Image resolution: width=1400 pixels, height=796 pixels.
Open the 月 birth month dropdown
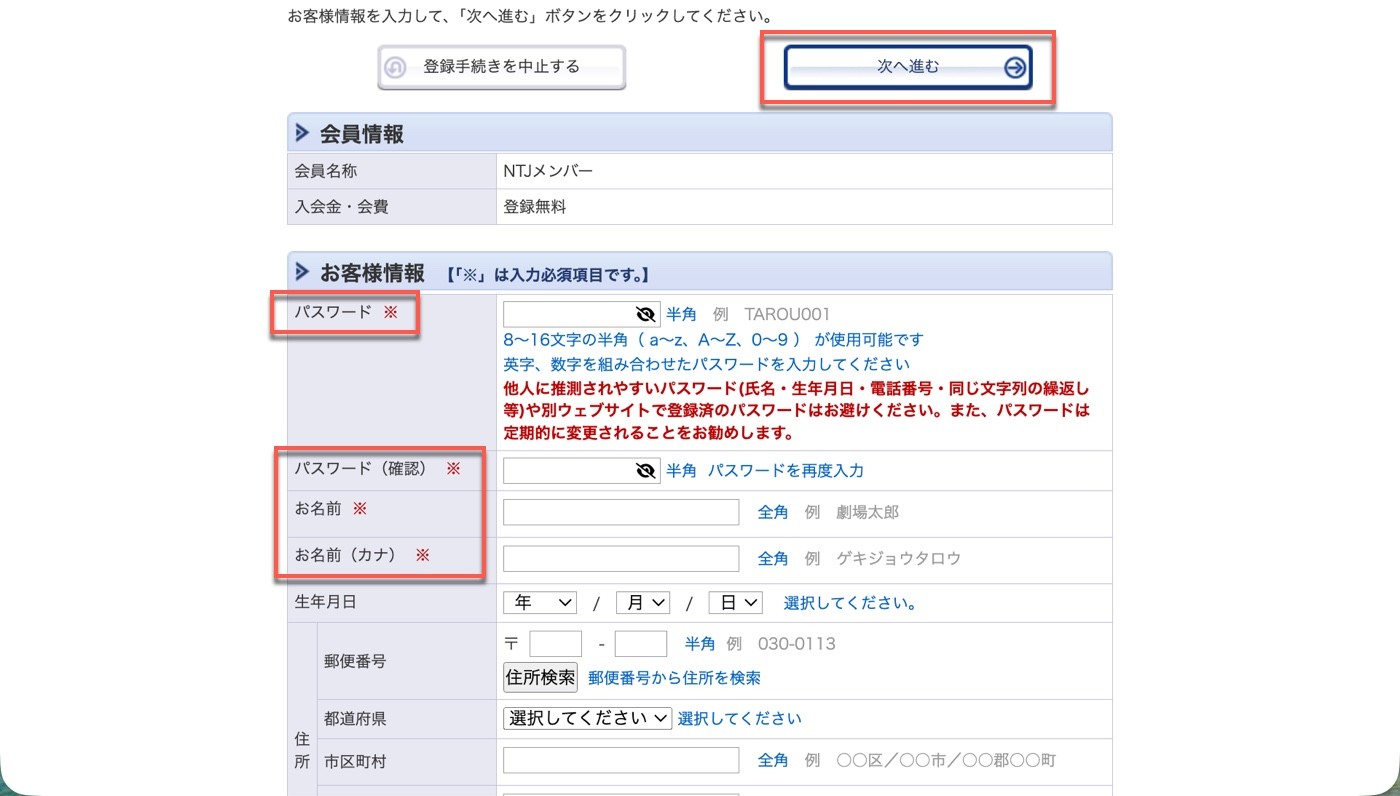point(643,603)
